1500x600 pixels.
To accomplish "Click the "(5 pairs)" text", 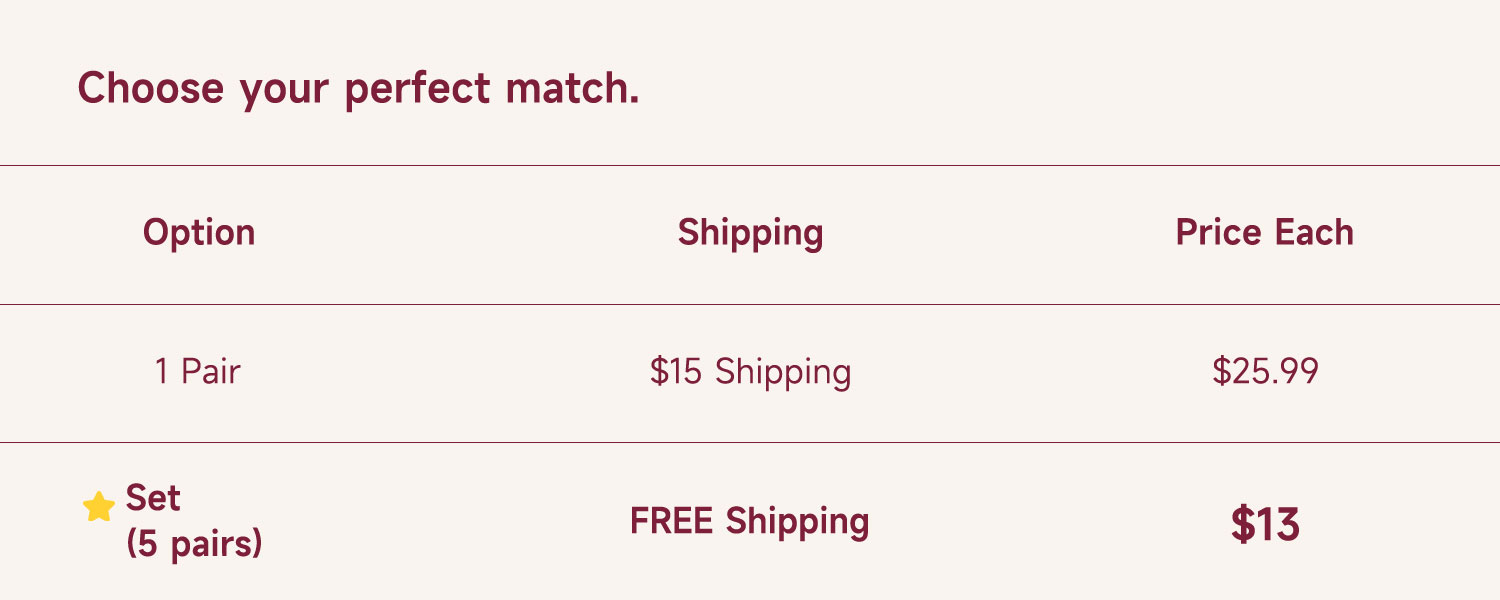I will 194,544.
